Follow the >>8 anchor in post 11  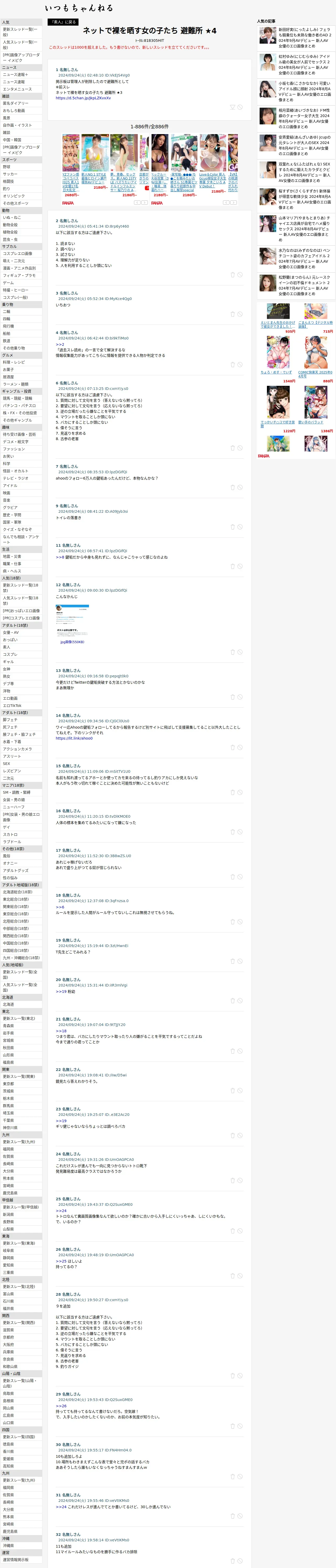(60, 557)
